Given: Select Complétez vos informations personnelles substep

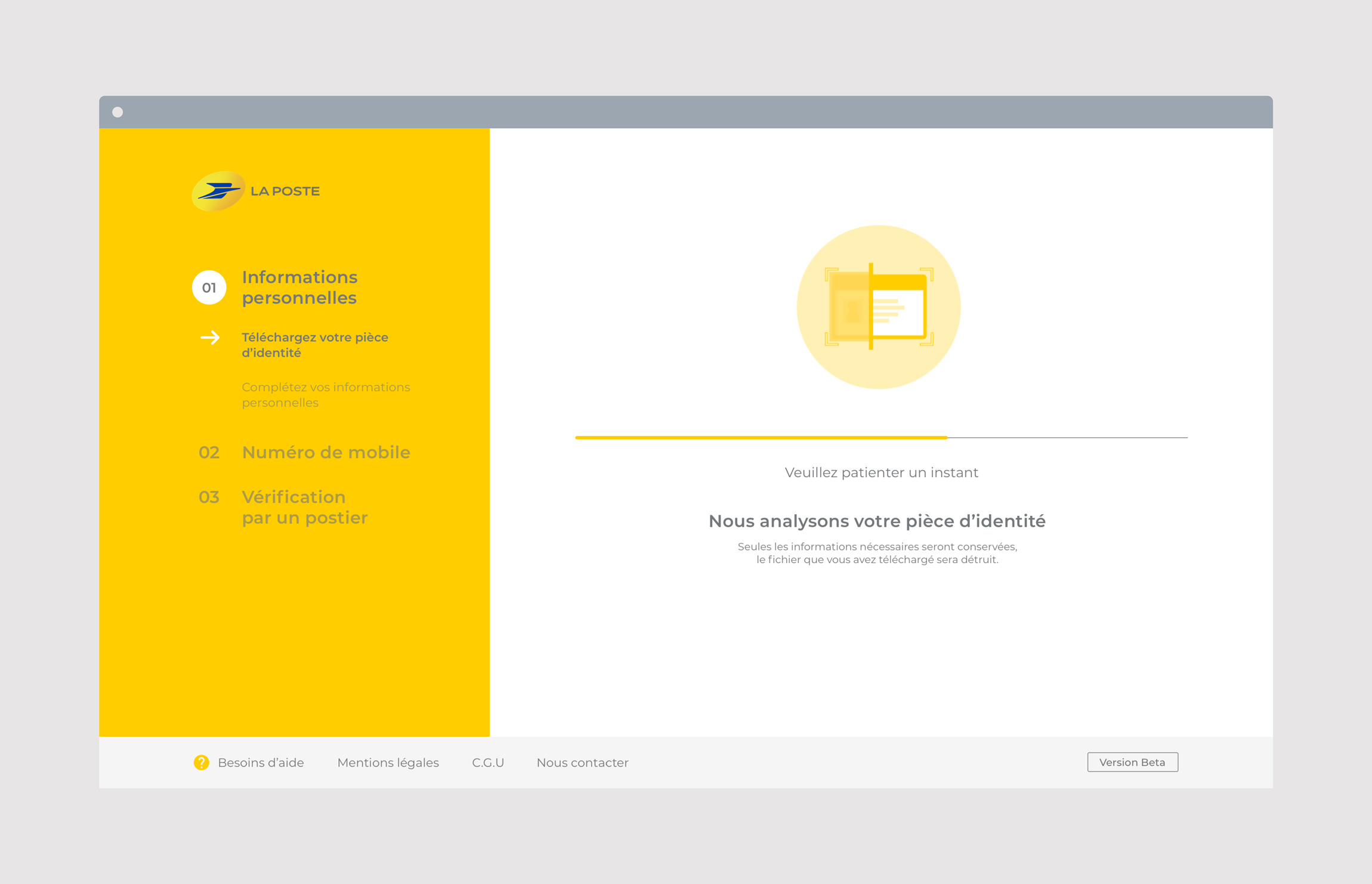Looking at the screenshot, I should click(325, 395).
